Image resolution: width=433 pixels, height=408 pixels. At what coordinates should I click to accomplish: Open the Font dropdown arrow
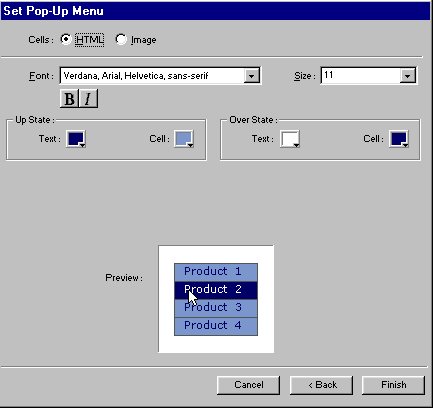point(251,76)
